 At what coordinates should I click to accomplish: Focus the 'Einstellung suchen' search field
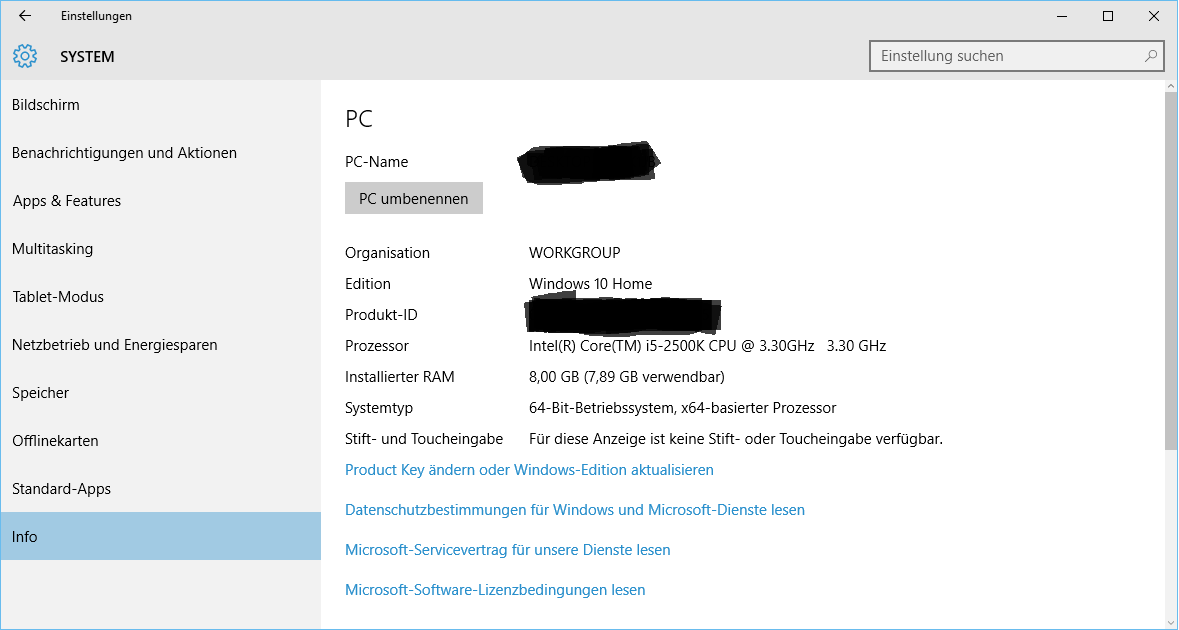[1017, 56]
